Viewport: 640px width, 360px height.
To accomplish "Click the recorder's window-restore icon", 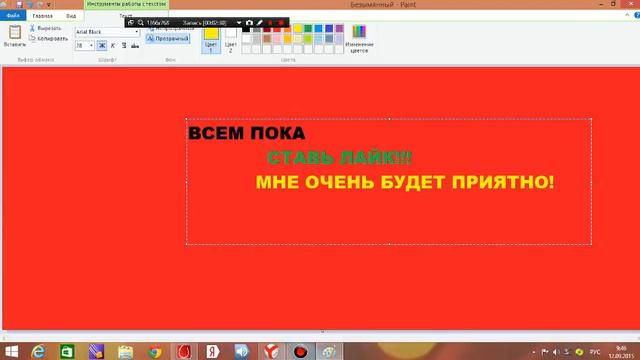I will tap(131, 23).
